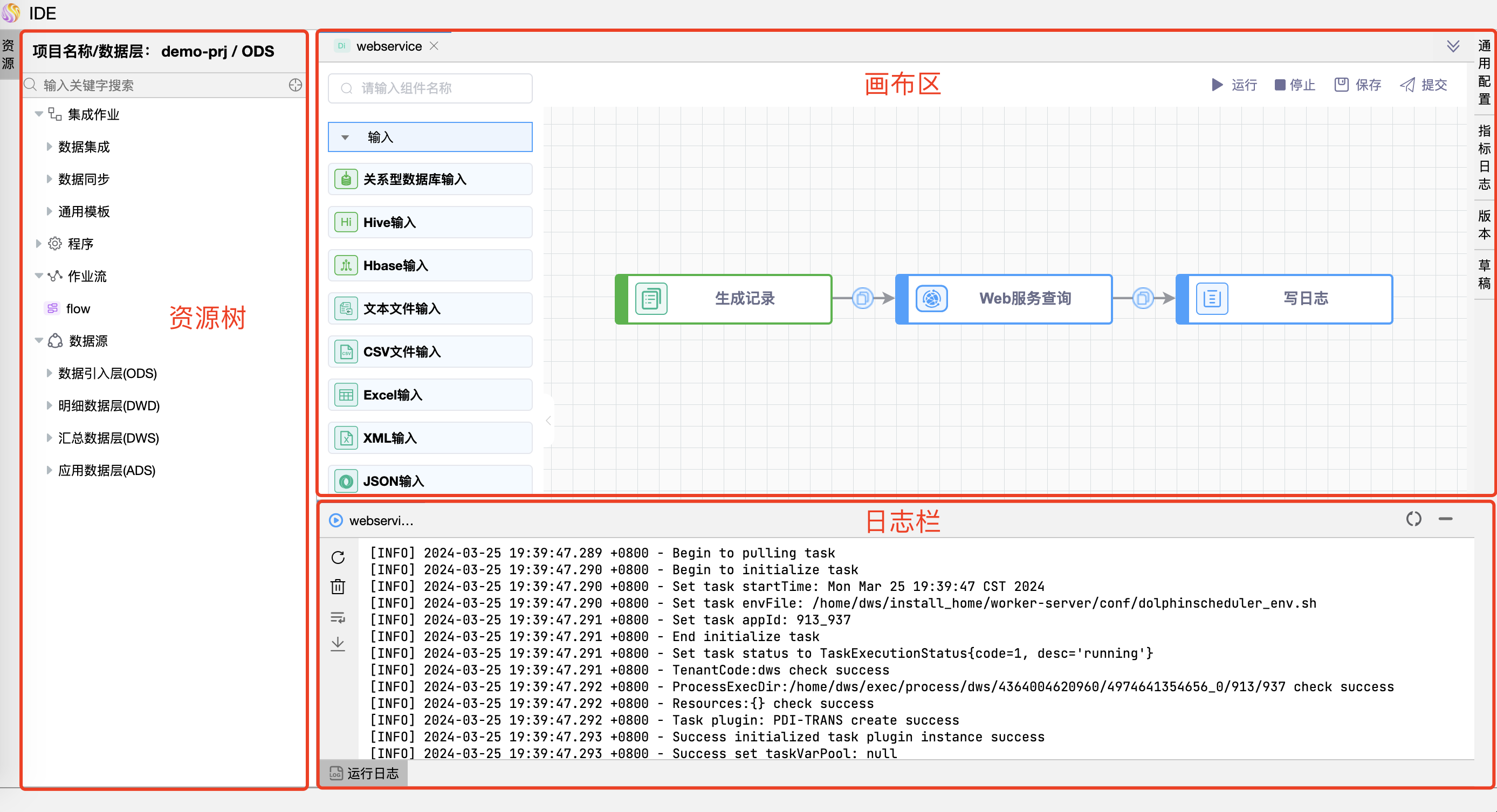Click the Submit (提交) paper-plane icon
1497x812 pixels.
pos(1407,85)
